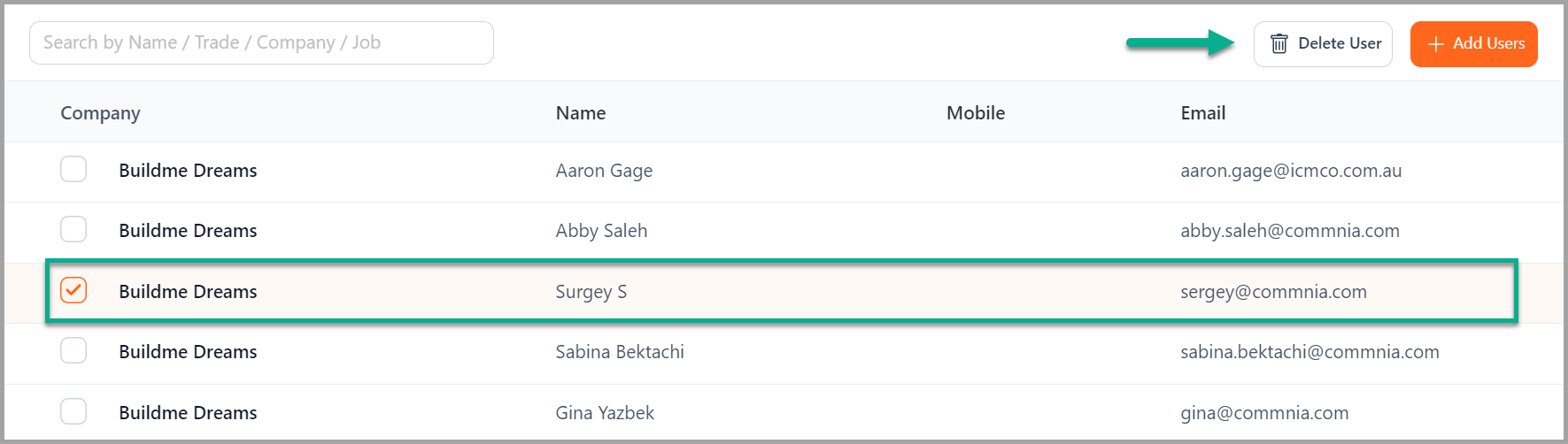Screen dimensions: 1568x444
Task: Click the plus icon on Add Users
Action: (x=1436, y=44)
